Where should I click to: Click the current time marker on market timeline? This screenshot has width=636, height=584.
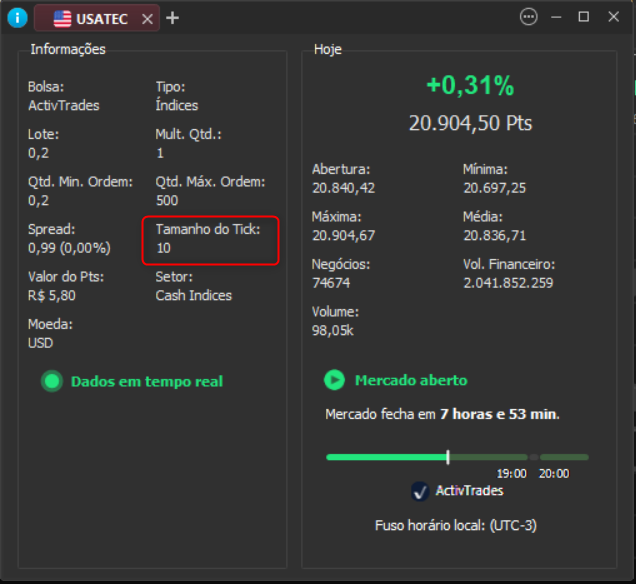[x=448, y=457]
